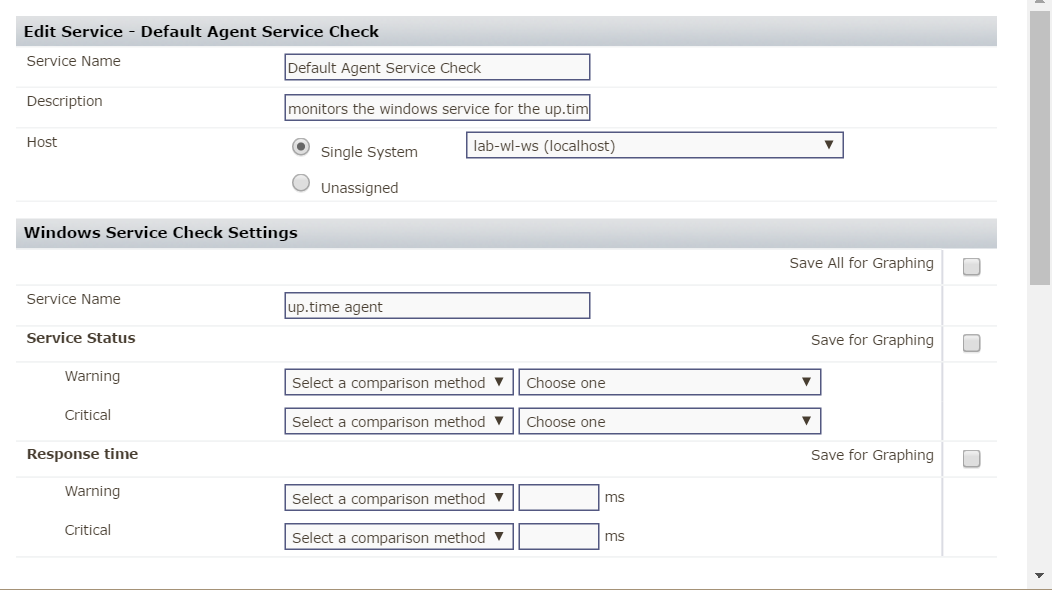Open the lab-wl-ws (localhost) host dropdown
Screen dimensions: 1052x590
coord(654,146)
